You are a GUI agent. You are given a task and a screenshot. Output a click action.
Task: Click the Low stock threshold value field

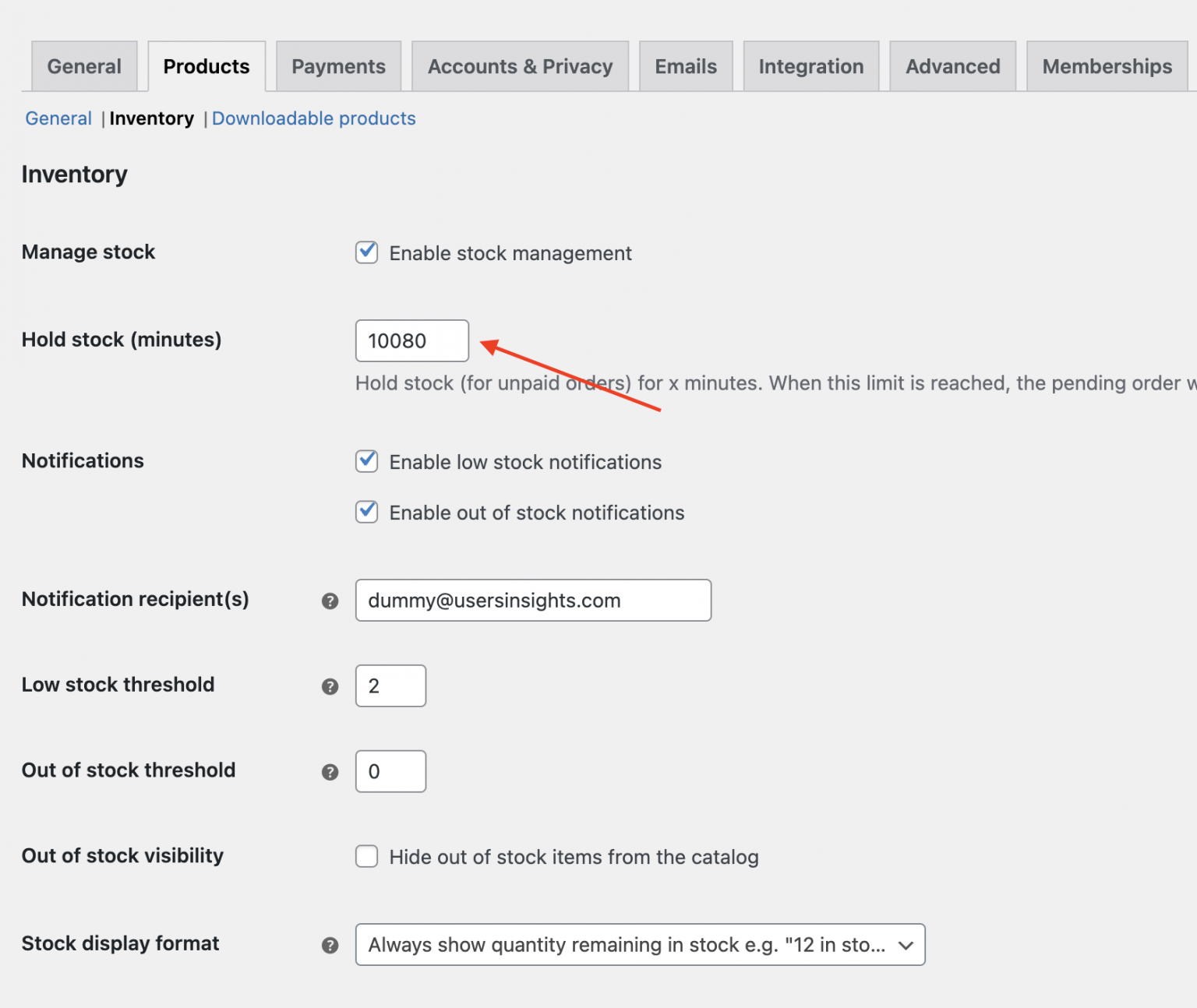click(x=390, y=686)
